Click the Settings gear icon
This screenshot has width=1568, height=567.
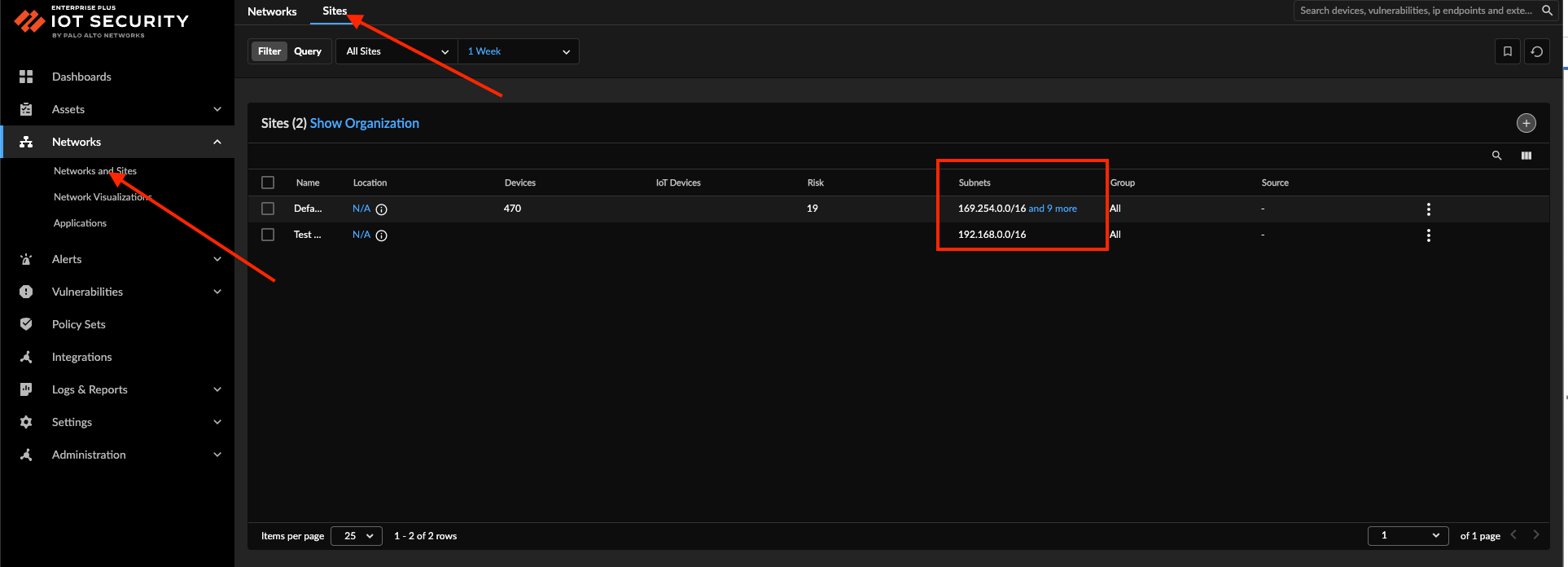(x=26, y=422)
